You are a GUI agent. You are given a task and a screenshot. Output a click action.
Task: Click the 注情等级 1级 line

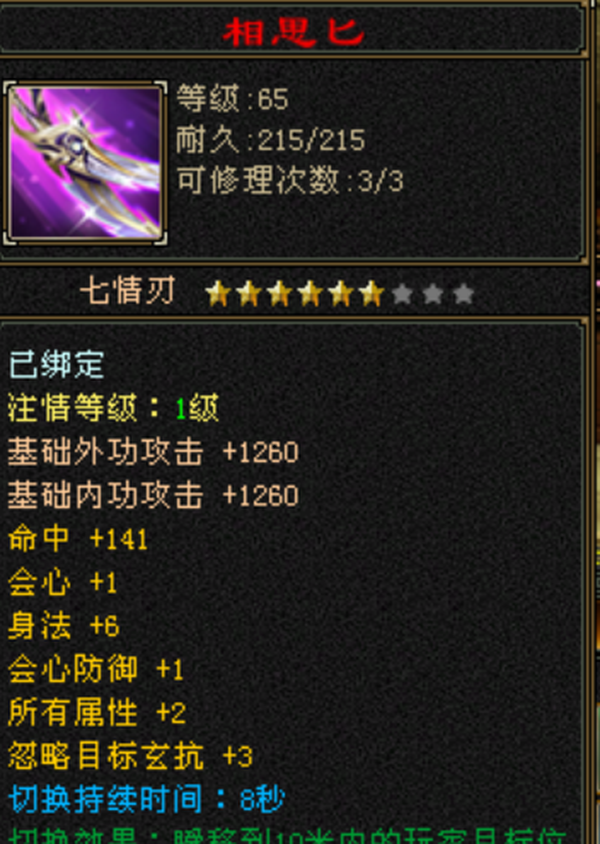(114, 408)
